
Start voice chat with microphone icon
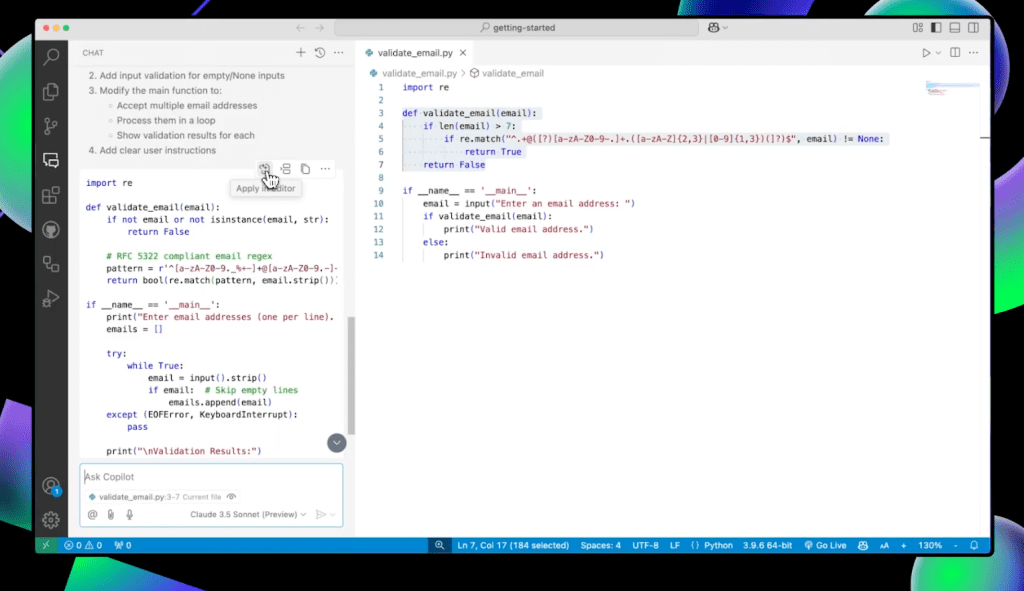(x=129, y=515)
